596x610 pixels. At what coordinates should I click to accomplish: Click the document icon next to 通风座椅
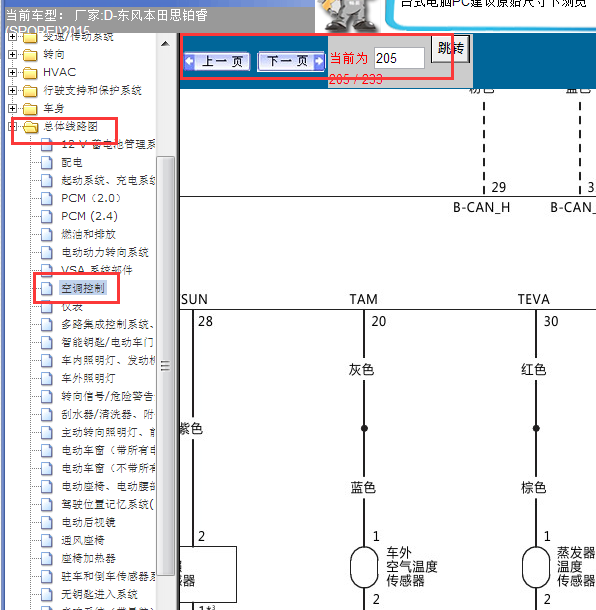click(x=47, y=540)
